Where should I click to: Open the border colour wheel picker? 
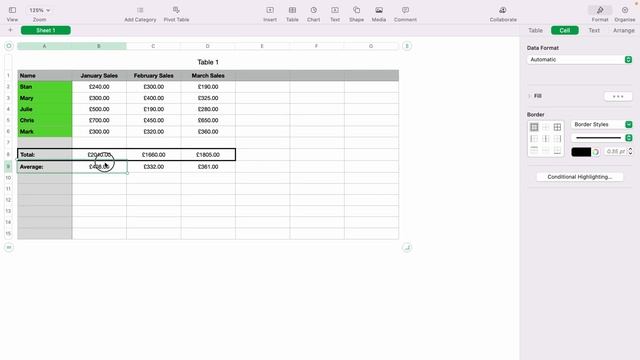point(596,152)
